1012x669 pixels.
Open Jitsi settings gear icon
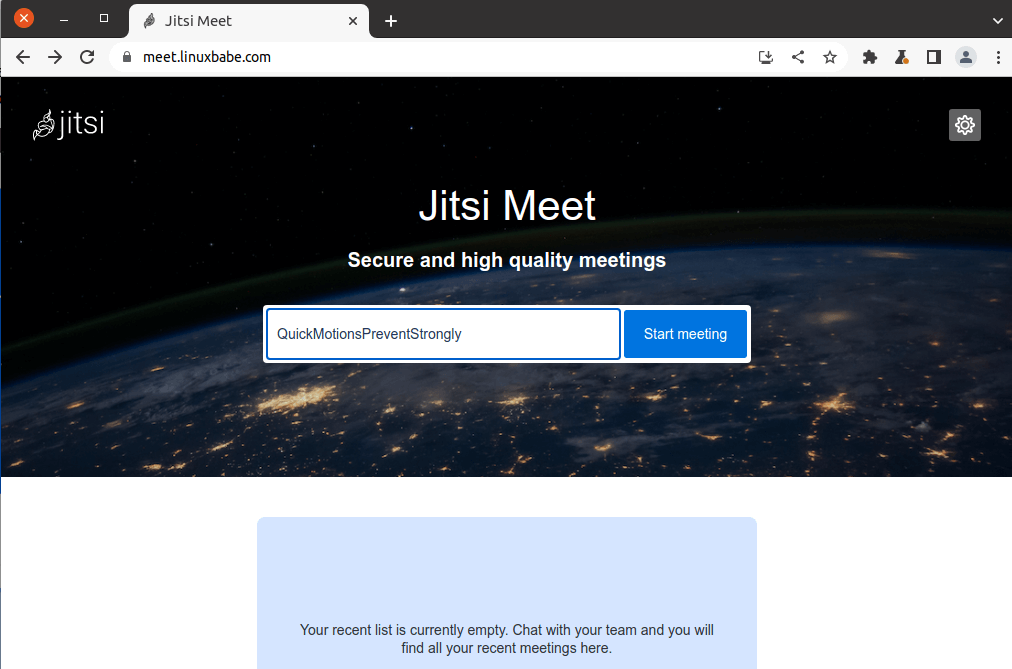[x=964, y=125]
